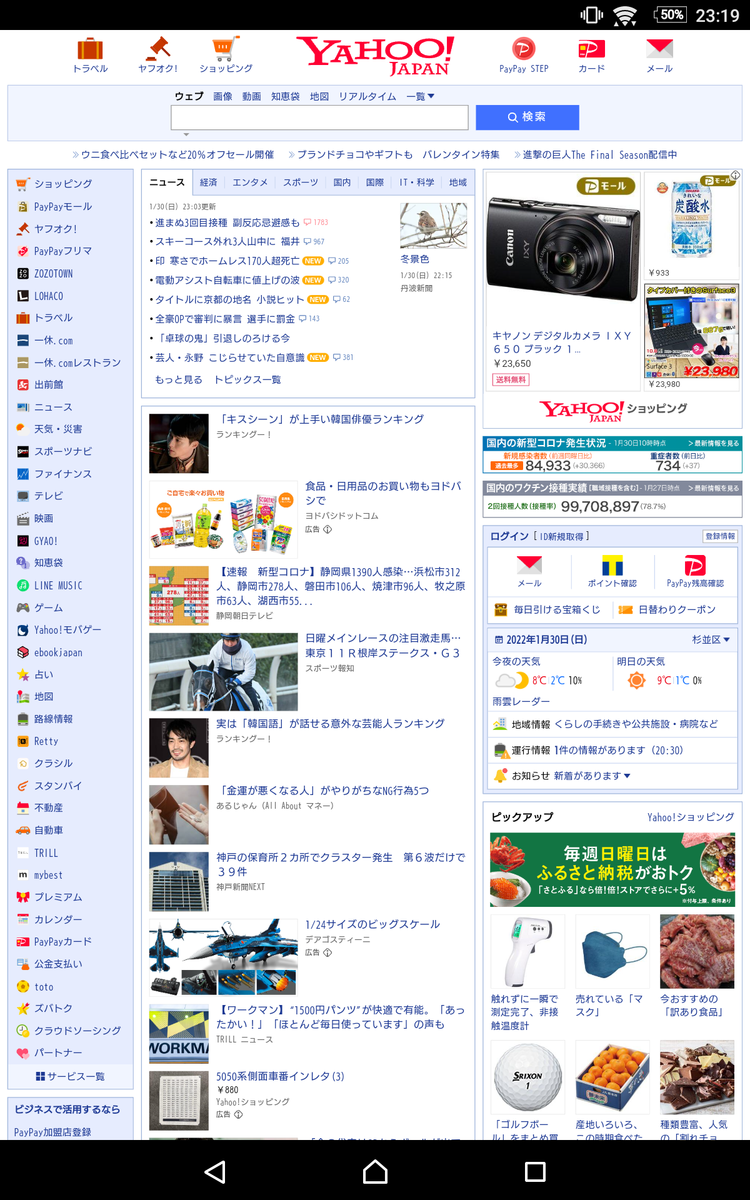Image resolution: width=750 pixels, height=1200 pixels.
Task: Open the ふるさと納税 Sunday banner
Action: (x=612, y=870)
